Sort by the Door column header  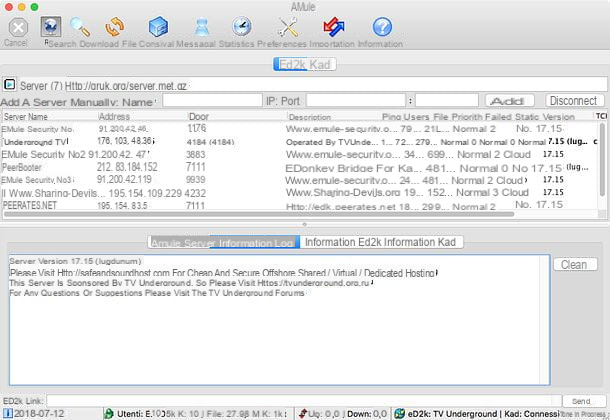[199, 117]
